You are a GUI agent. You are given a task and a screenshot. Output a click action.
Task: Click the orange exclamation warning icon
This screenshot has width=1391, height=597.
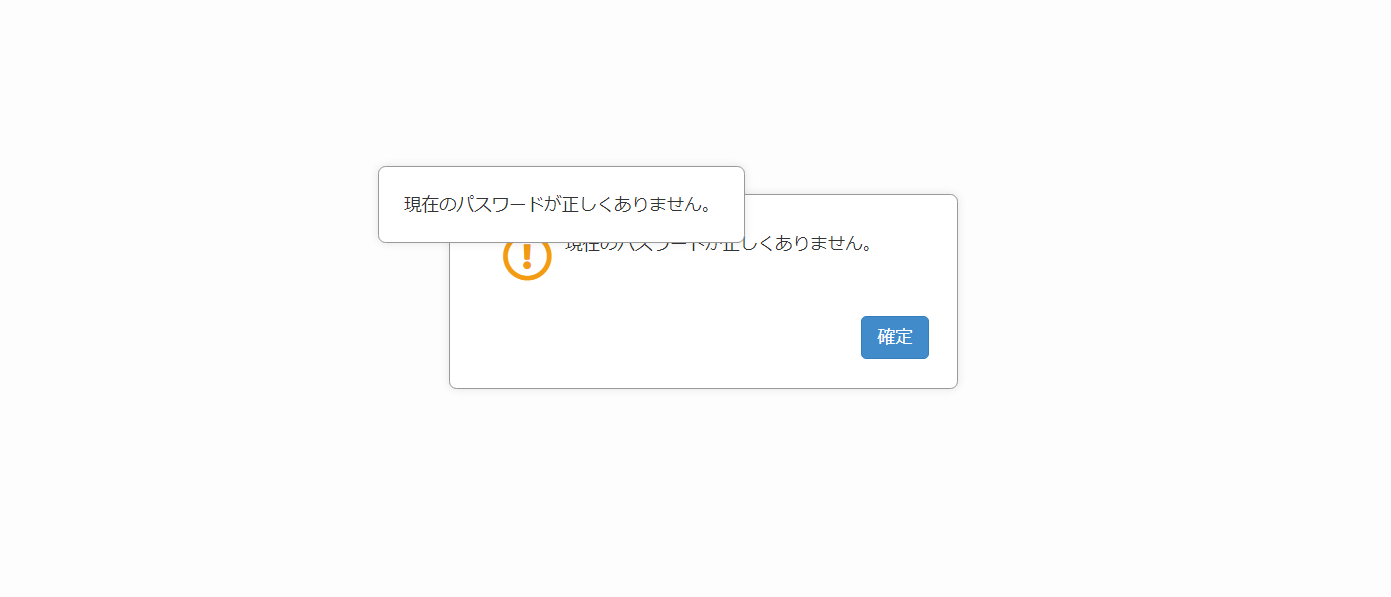[x=527, y=259]
